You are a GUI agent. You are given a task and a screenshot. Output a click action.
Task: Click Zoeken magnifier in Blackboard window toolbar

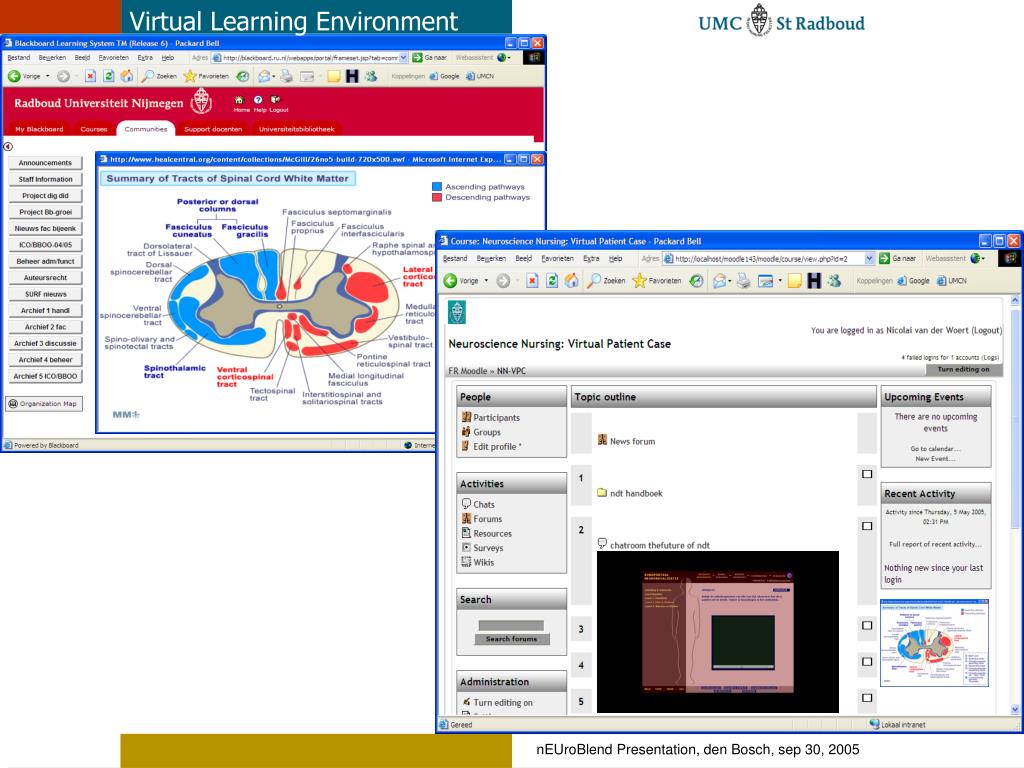pos(148,76)
